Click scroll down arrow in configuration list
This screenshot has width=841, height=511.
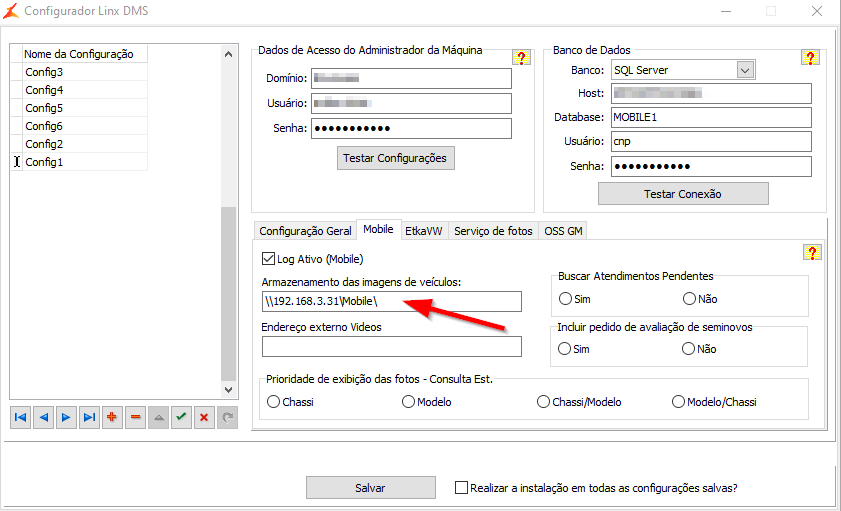(x=228, y=390)
